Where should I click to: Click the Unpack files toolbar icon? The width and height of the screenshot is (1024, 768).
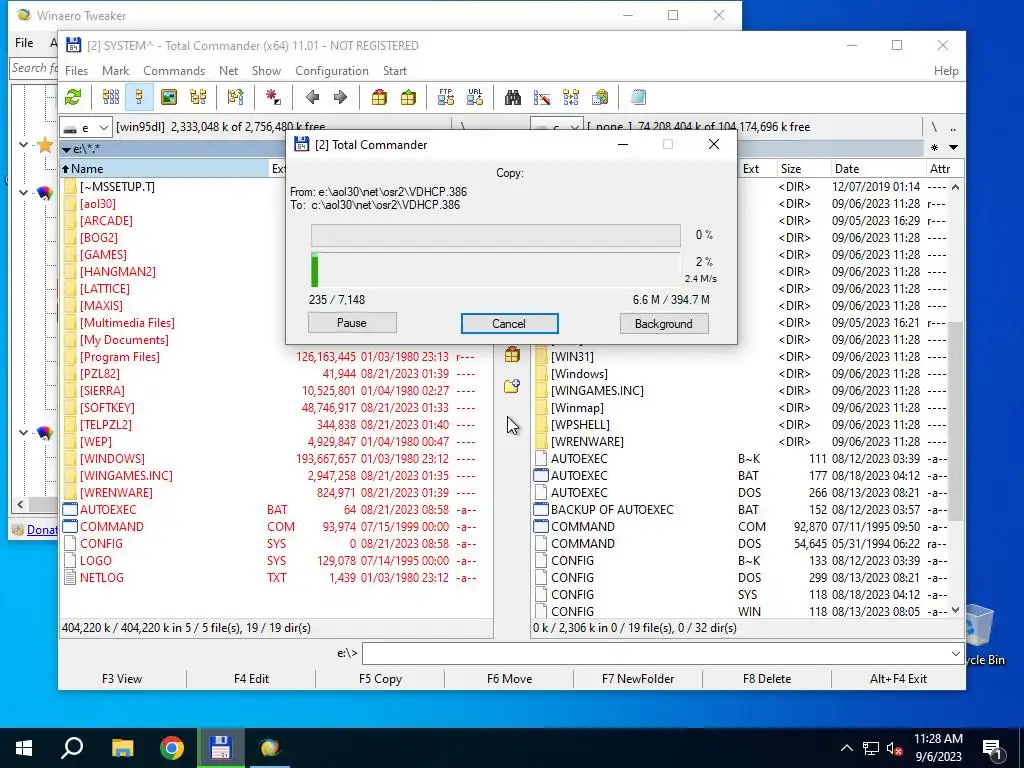pos(408,97)
